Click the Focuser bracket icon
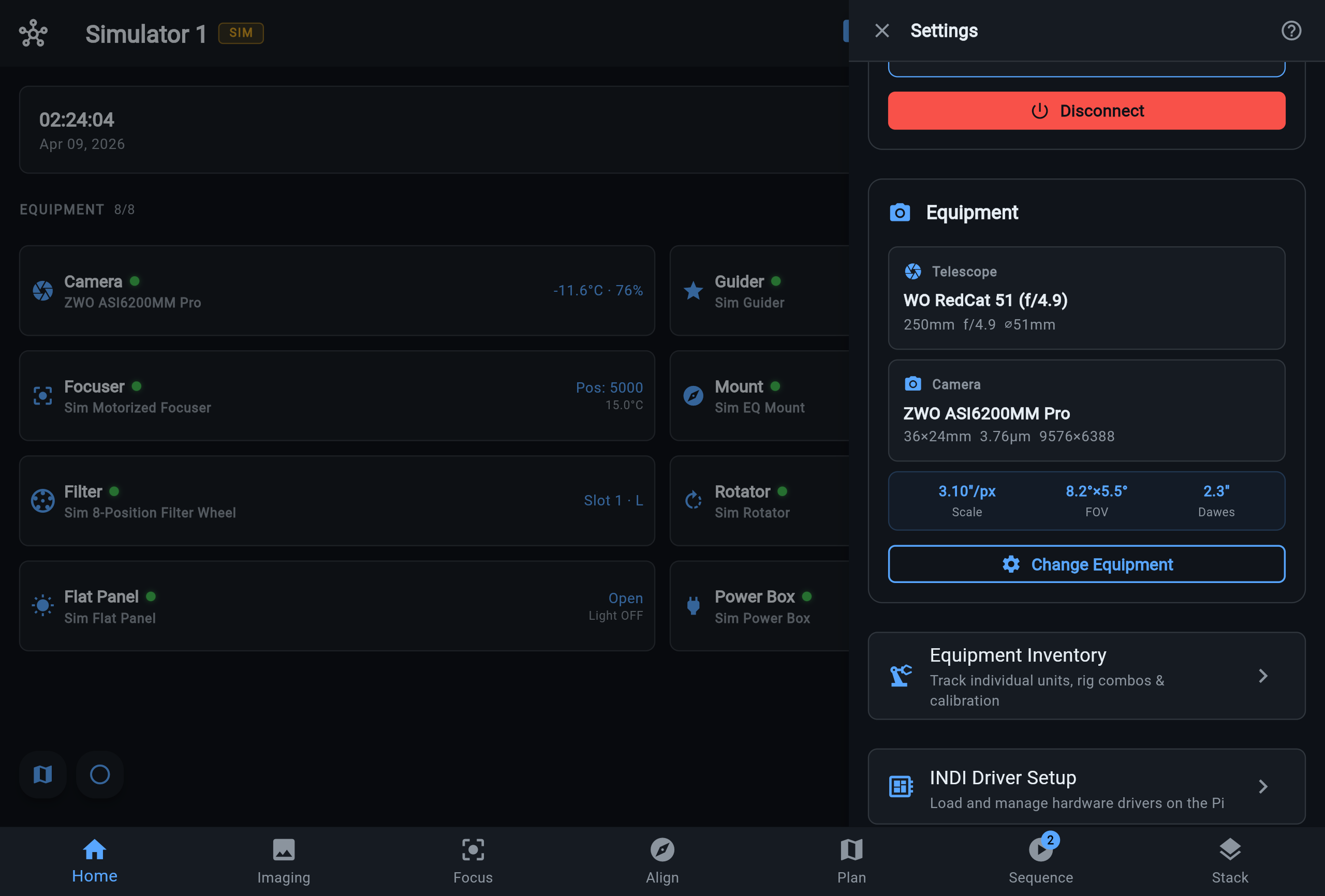Image resolution: width=1325 pixels, height=896 pixels. click(43, 396)
